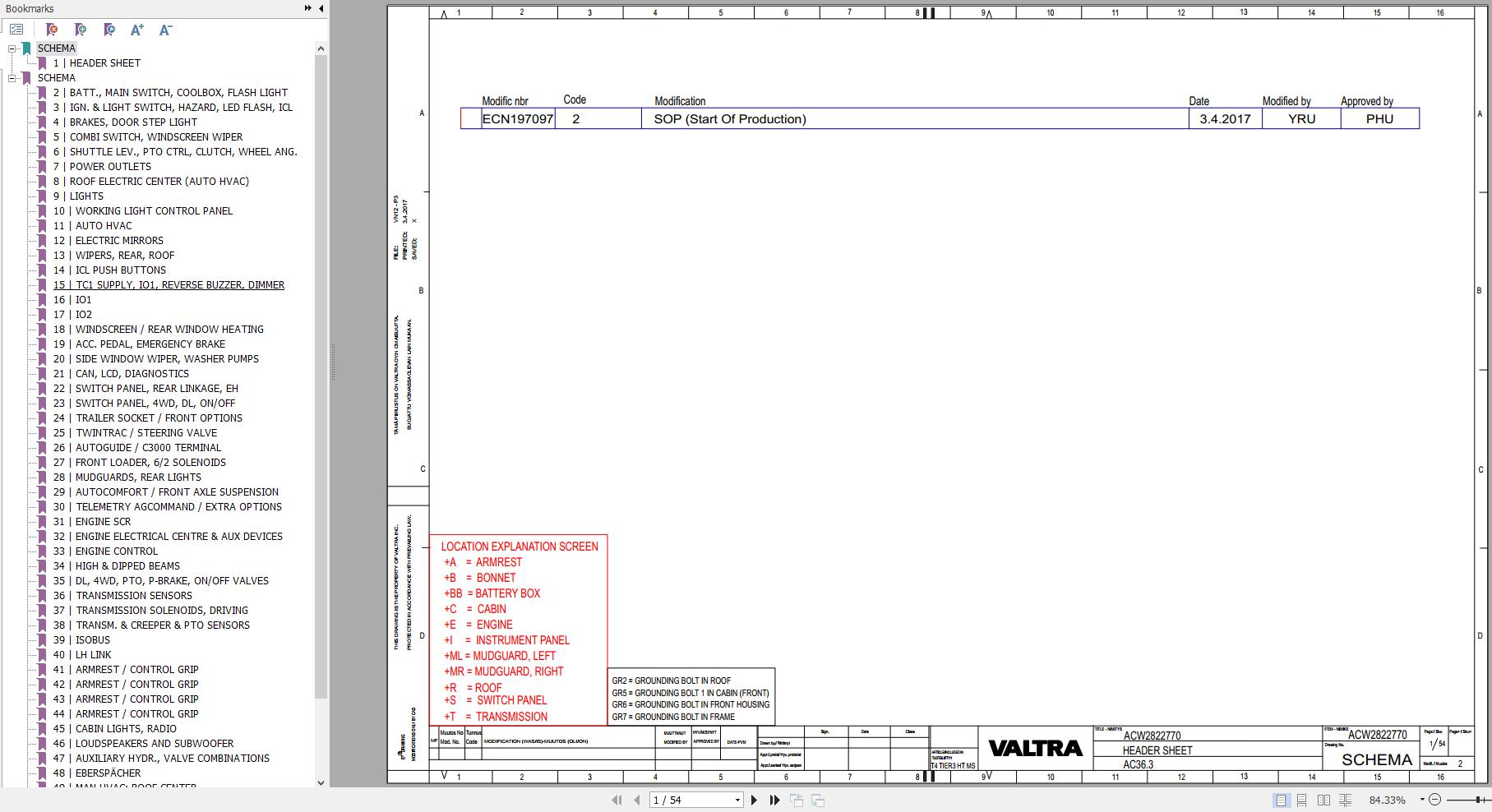Click the add new bookmark icon

(x=81, y=30)
